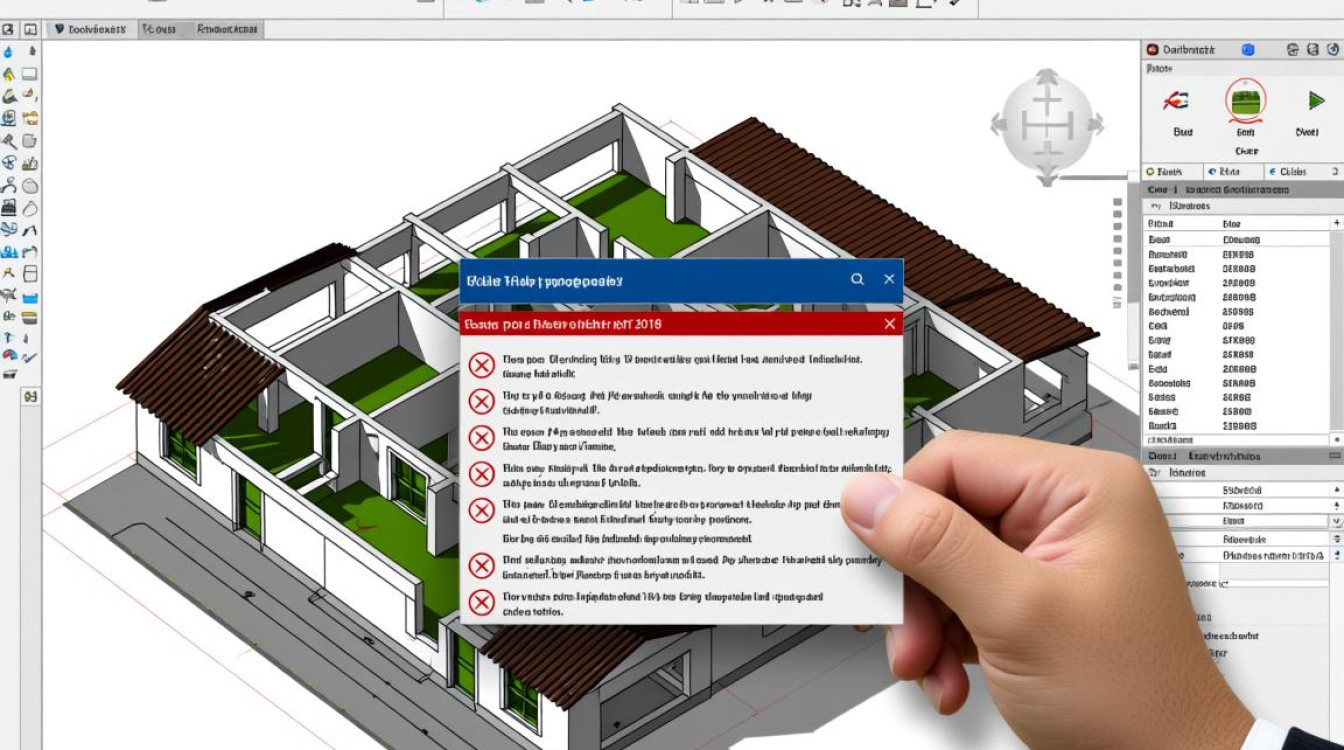Click the magnifier icon in the blue dialog bar
Screen dimensions: 1344x750
pos(857,281)
